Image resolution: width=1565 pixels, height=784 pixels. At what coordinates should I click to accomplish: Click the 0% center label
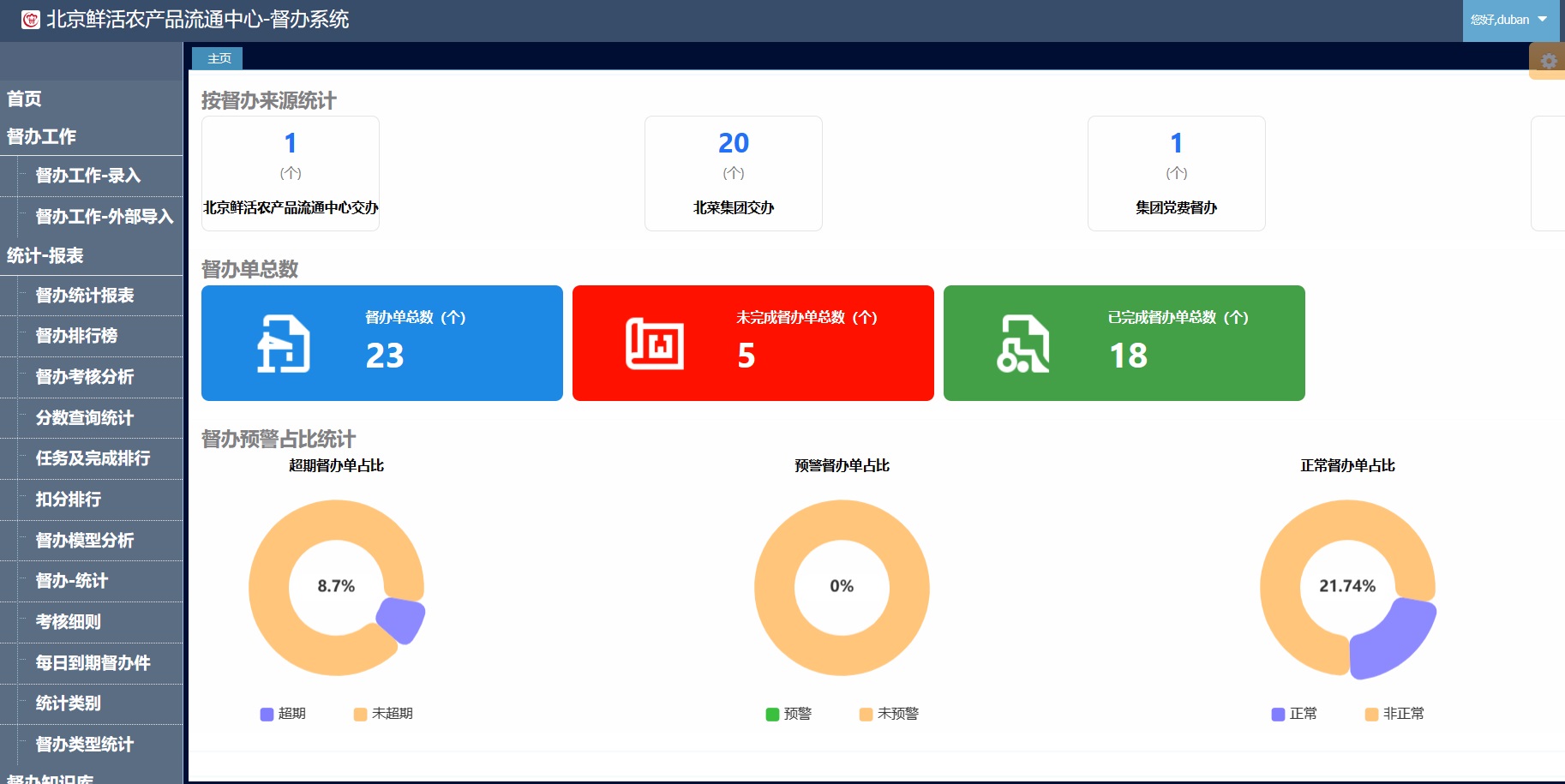point(842,586)
